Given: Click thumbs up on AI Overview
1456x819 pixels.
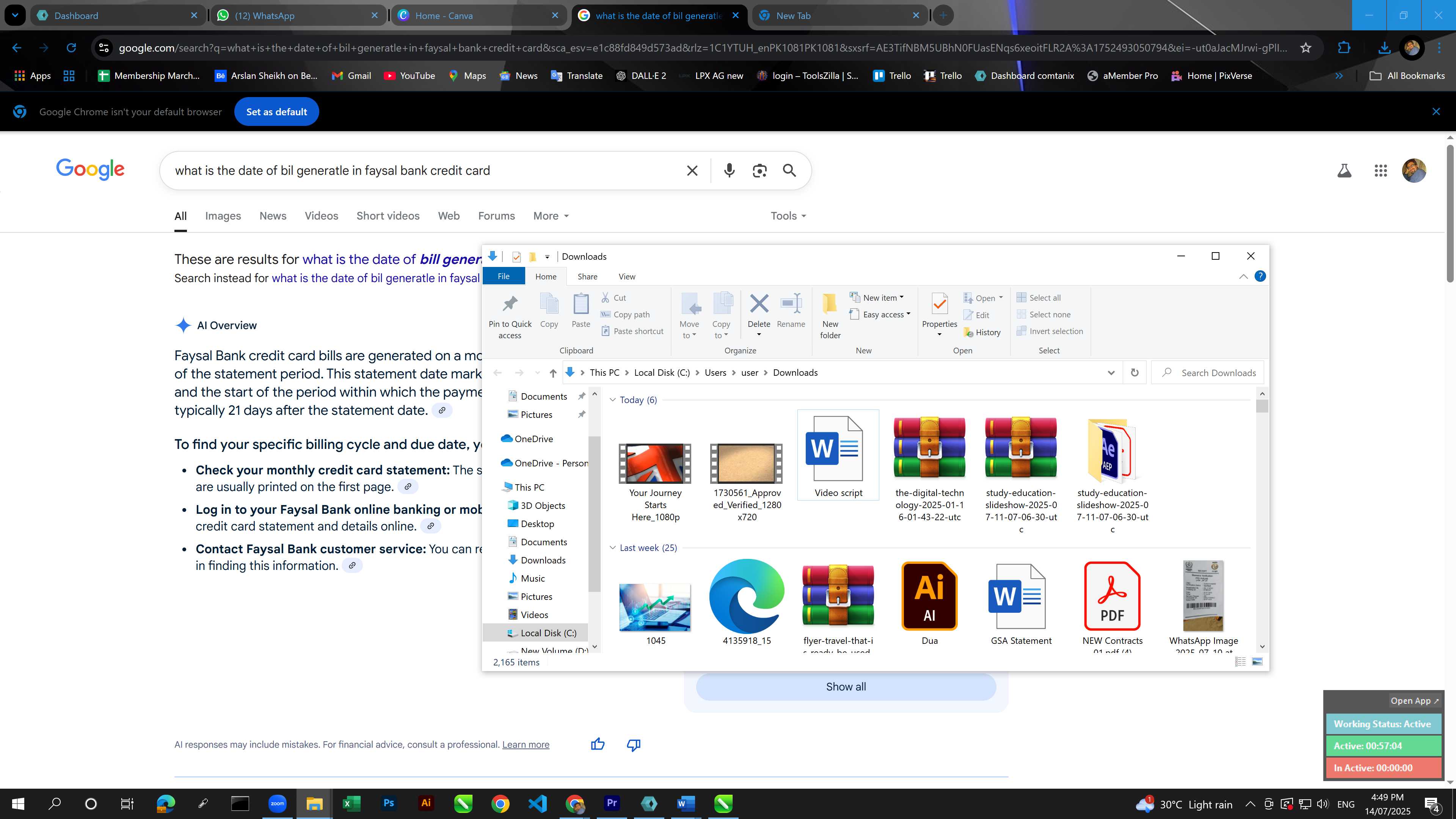Looking at the screenshot, I should pyautogui.click(x=598, y=744).
